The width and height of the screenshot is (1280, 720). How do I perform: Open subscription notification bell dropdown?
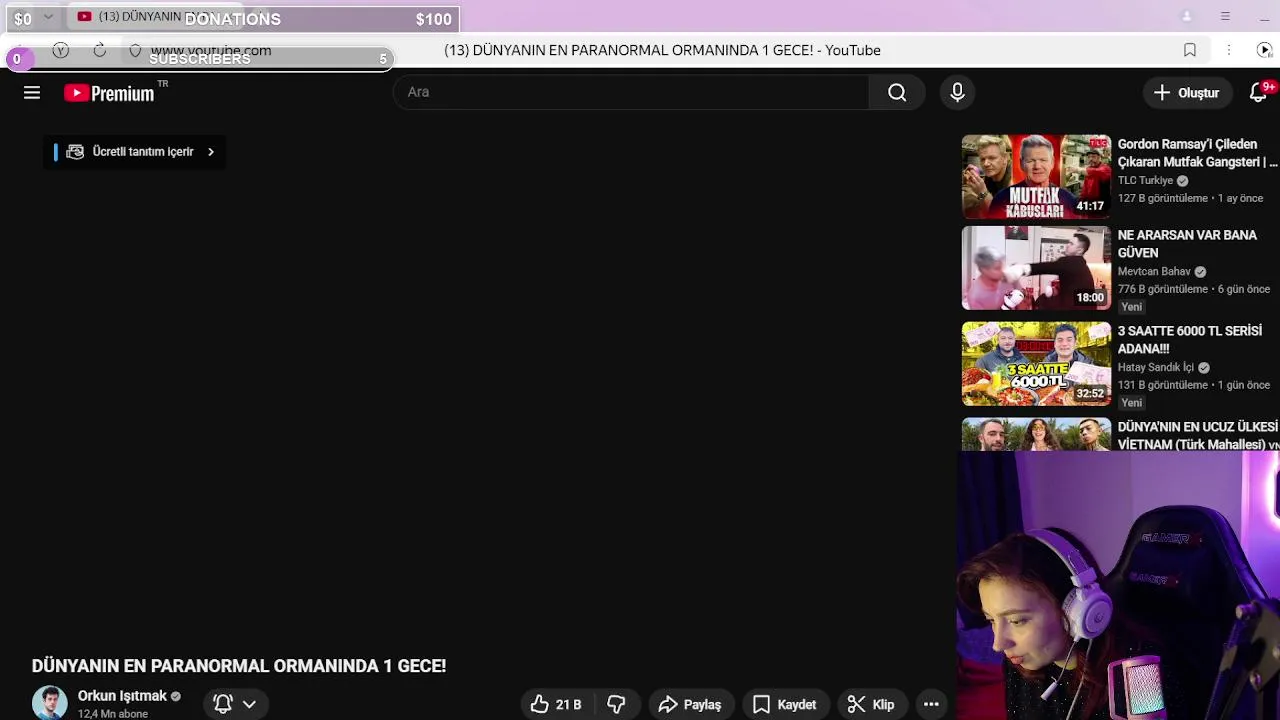pyautogui.click(x=235, y=704)
